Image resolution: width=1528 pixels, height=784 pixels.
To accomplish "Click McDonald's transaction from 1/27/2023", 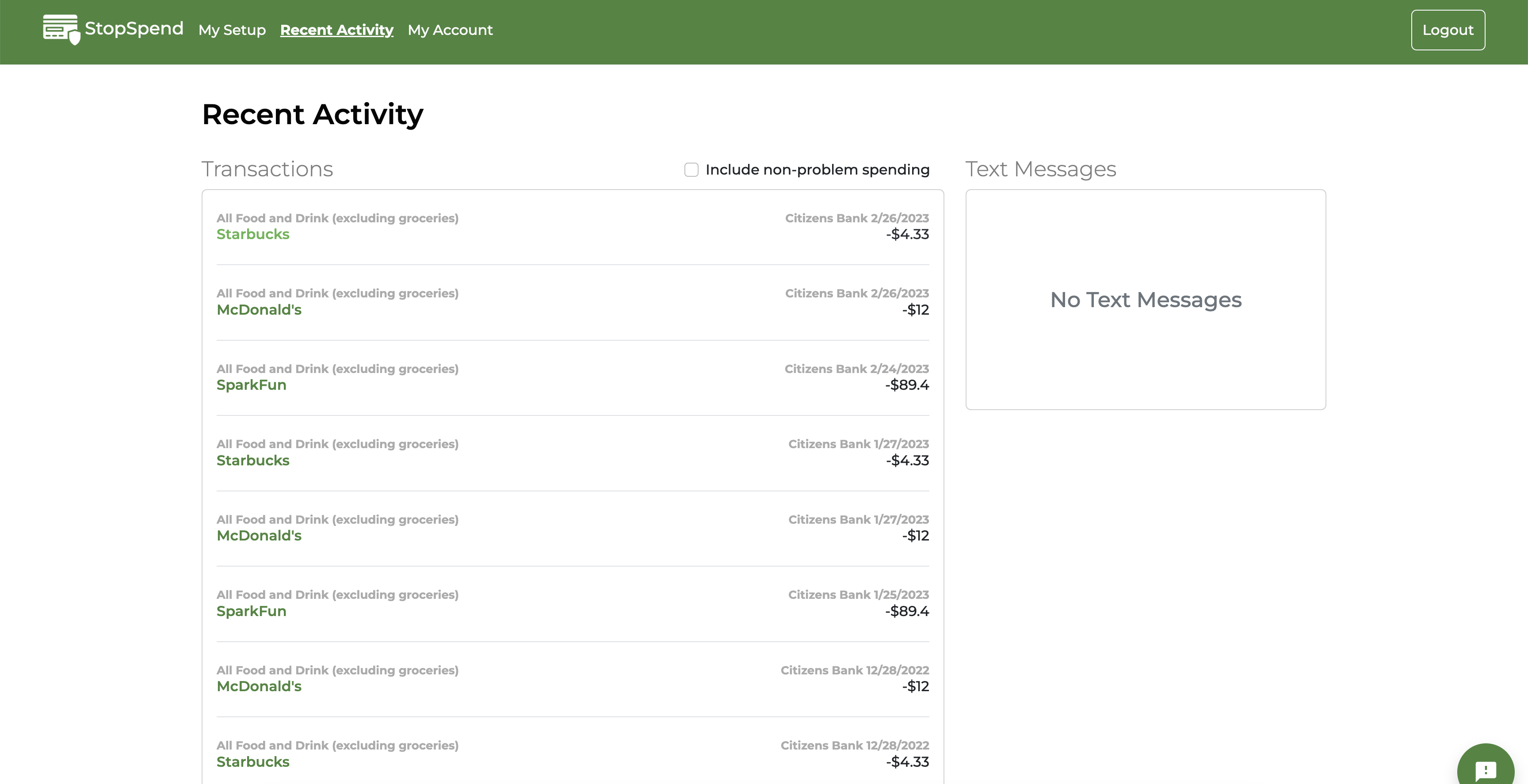I will tap(259, 536).
